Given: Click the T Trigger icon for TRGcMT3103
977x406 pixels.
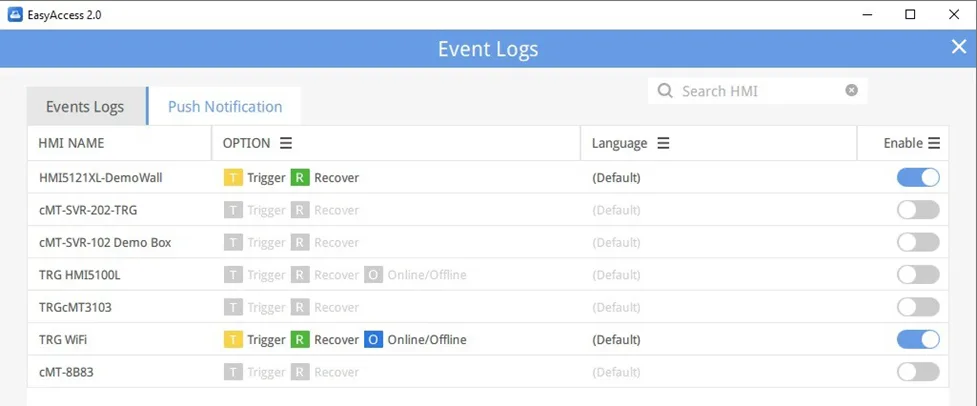Looking at the screenshot, I should pos(232,307).
